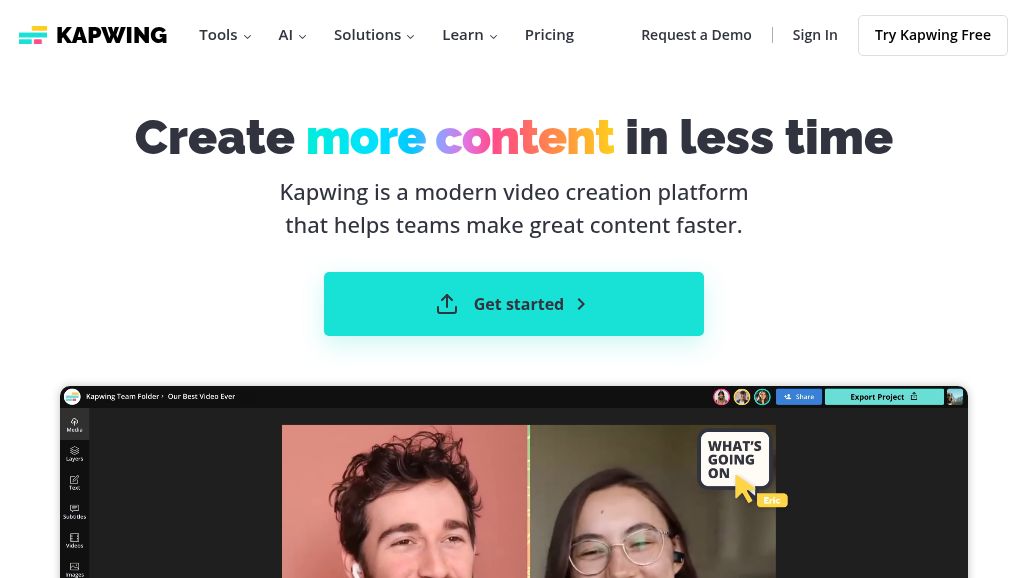Open the Media sidebar icon
The image size is (1028, 578).
pyautogui.click(x=74, y=425)
